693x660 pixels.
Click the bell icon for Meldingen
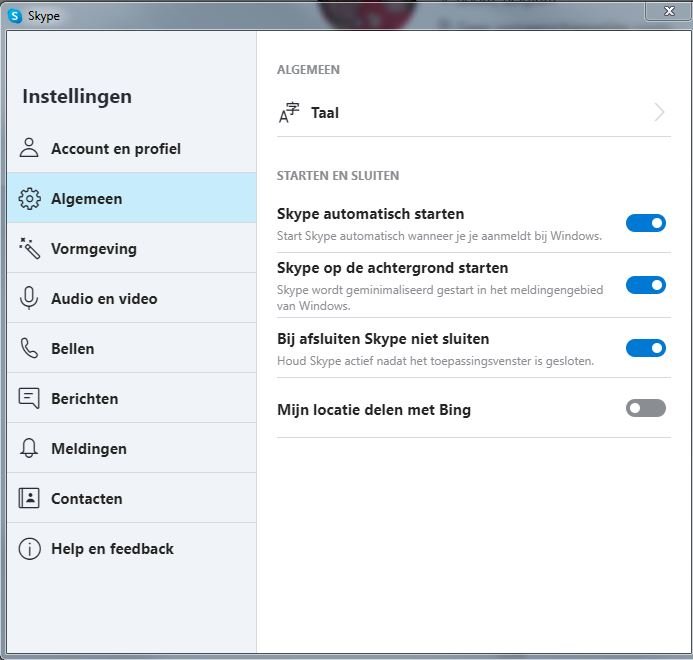[29, 448]
